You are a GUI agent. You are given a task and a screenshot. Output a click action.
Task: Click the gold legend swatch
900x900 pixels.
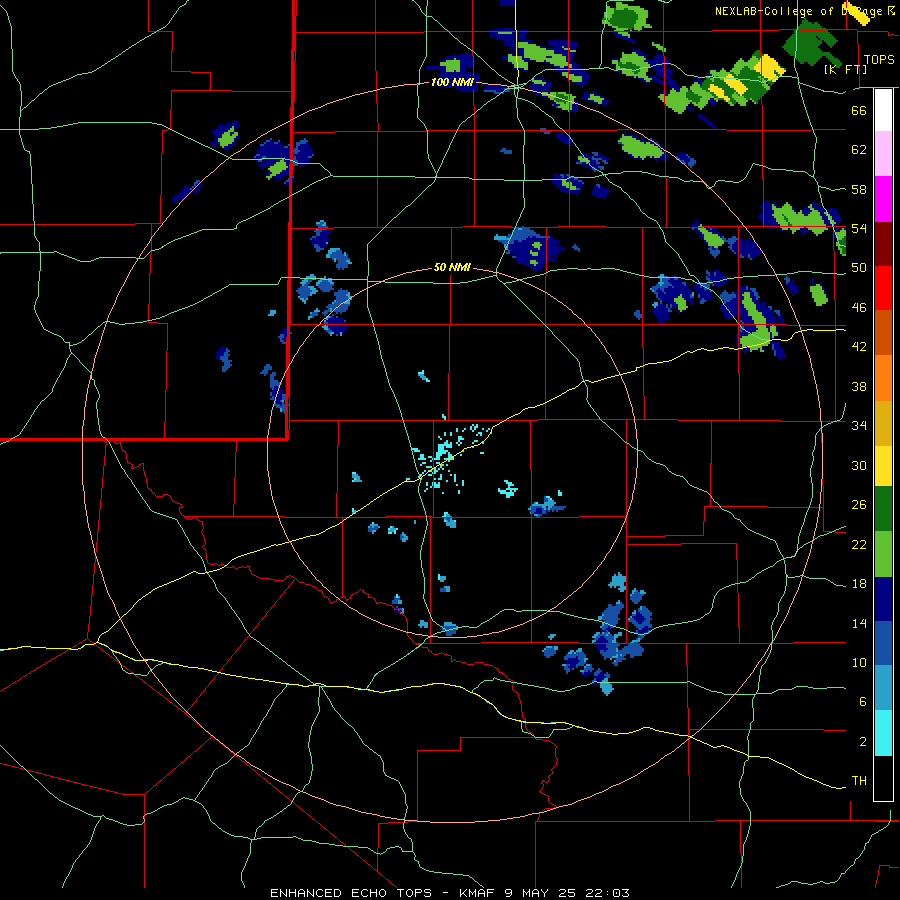[x=883, y=423]
